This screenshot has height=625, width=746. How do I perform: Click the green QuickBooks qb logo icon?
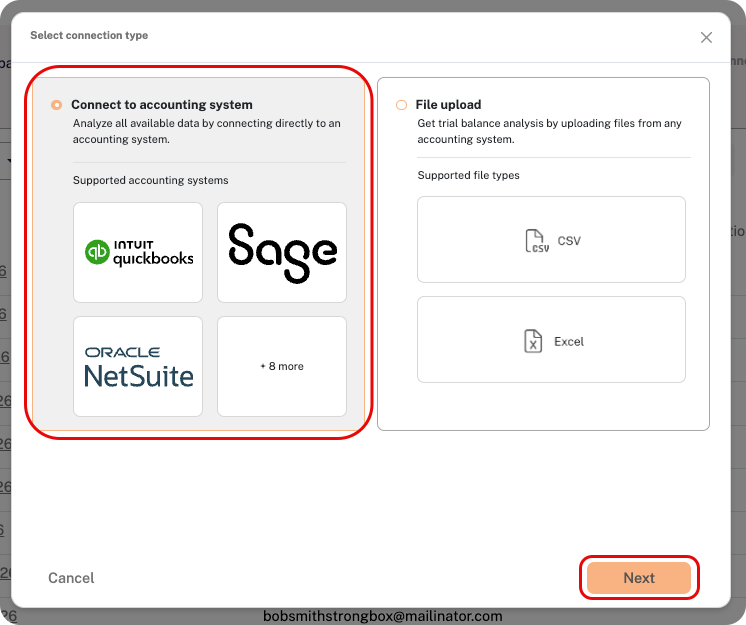(x=97, y=252)
